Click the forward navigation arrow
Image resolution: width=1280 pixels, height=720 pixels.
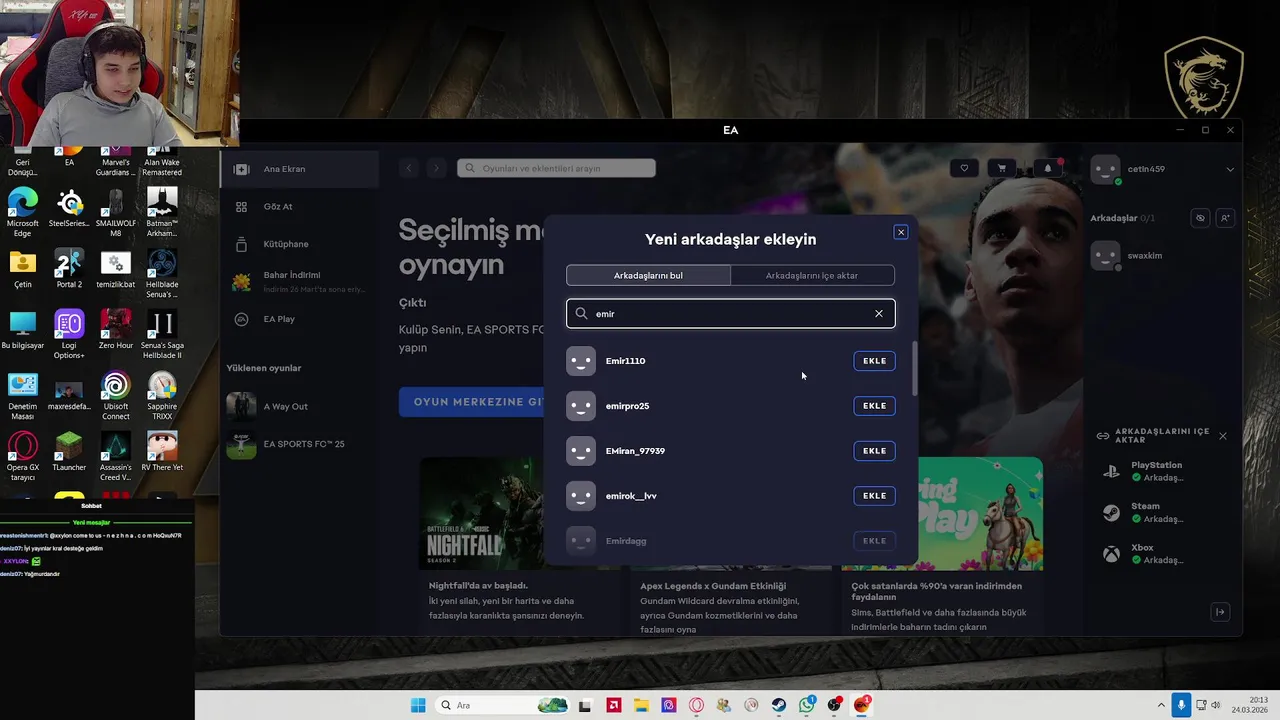coord(435,168)
